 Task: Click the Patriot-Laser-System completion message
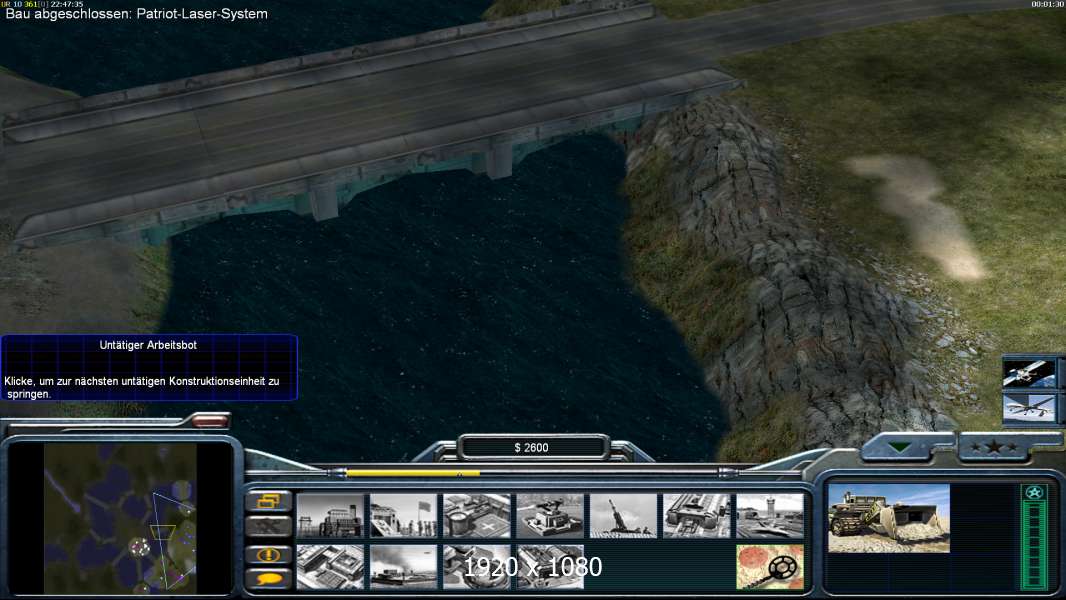coord(137,14)
